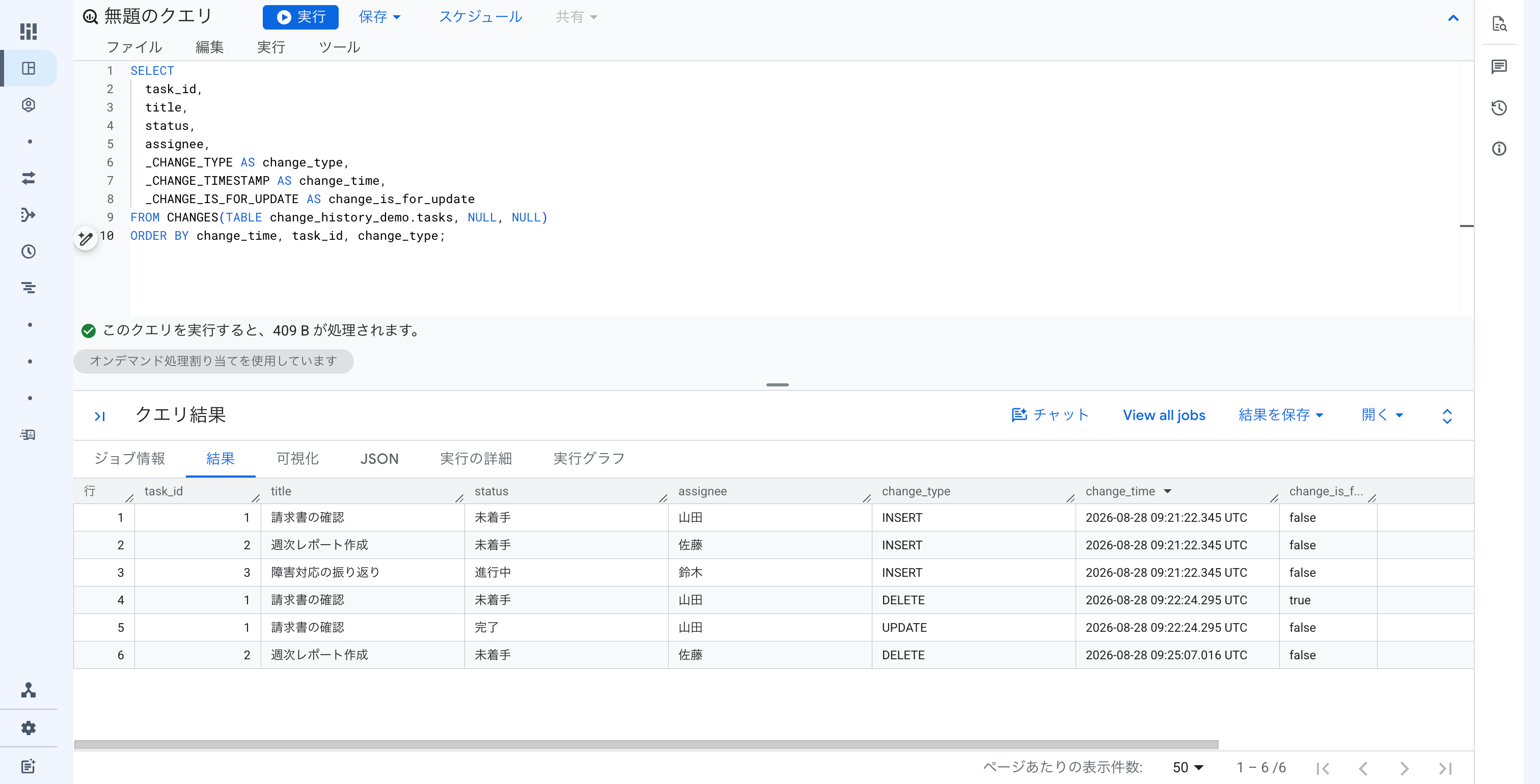Select the BigQuery Studio workspace sidebar icon

(x=28, y=68)
